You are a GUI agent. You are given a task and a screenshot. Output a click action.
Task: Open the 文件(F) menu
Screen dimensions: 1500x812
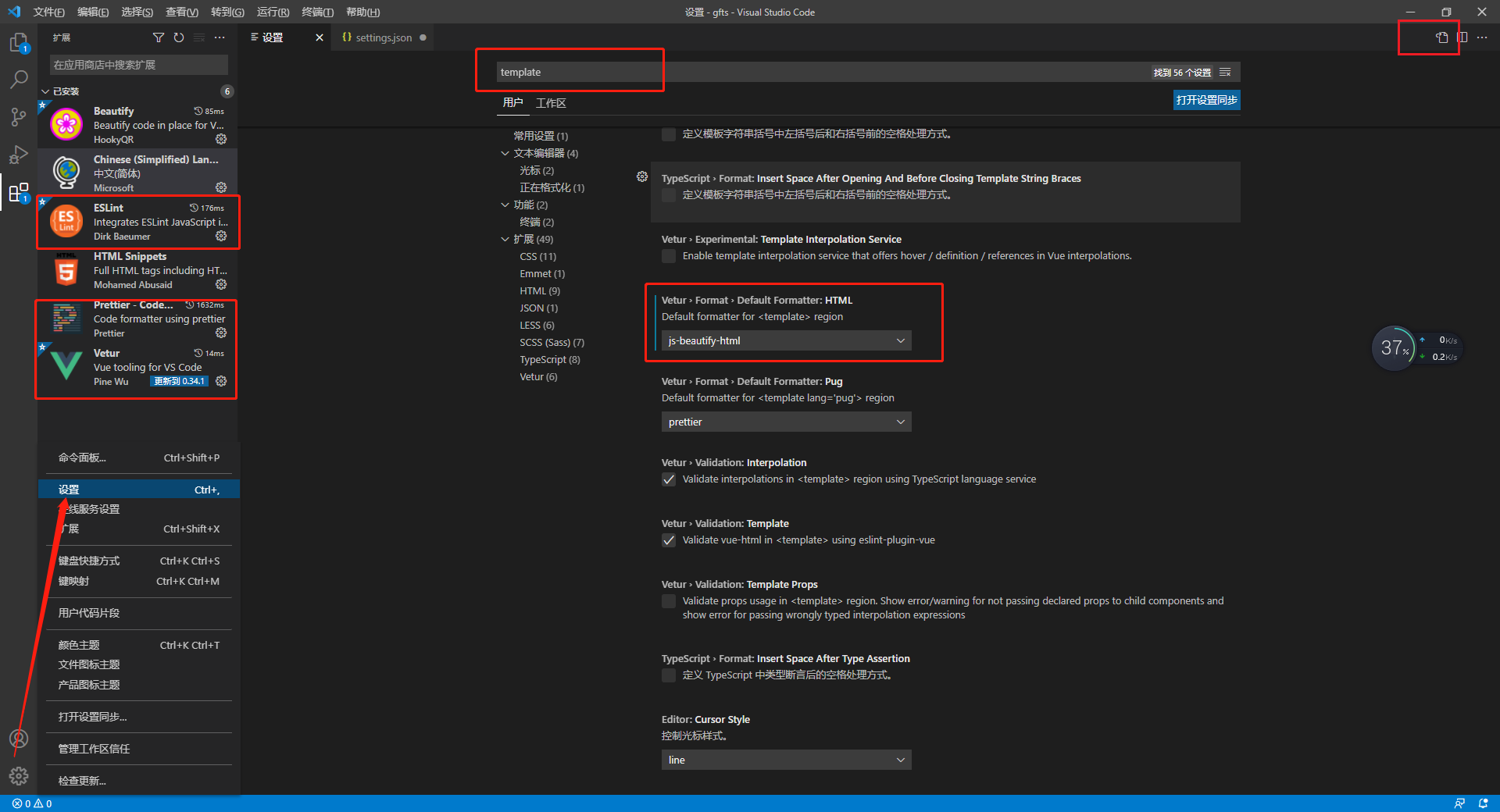[x=48, y=12]
